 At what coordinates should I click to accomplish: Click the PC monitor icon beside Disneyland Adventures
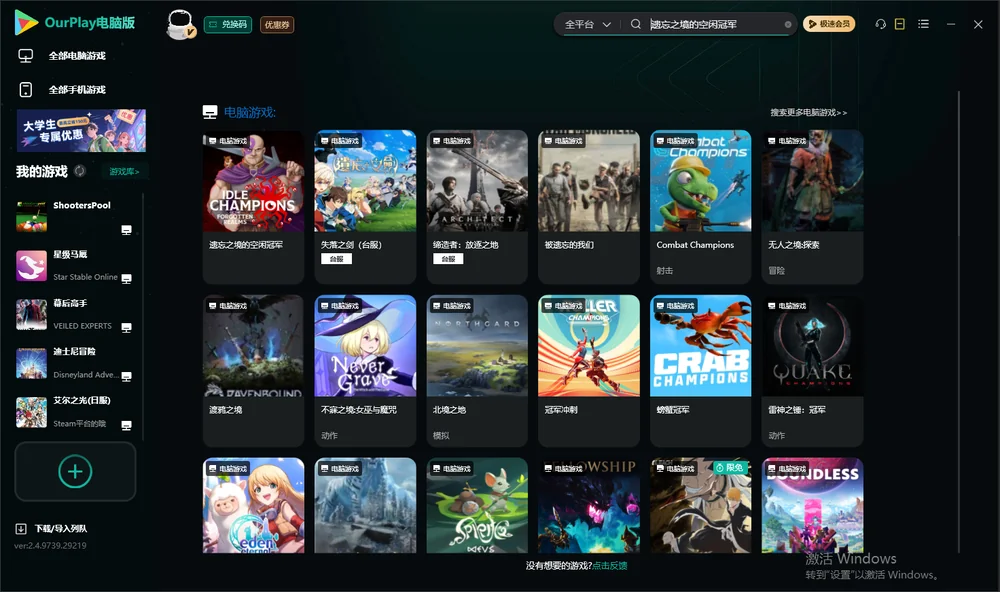[126, 376]
